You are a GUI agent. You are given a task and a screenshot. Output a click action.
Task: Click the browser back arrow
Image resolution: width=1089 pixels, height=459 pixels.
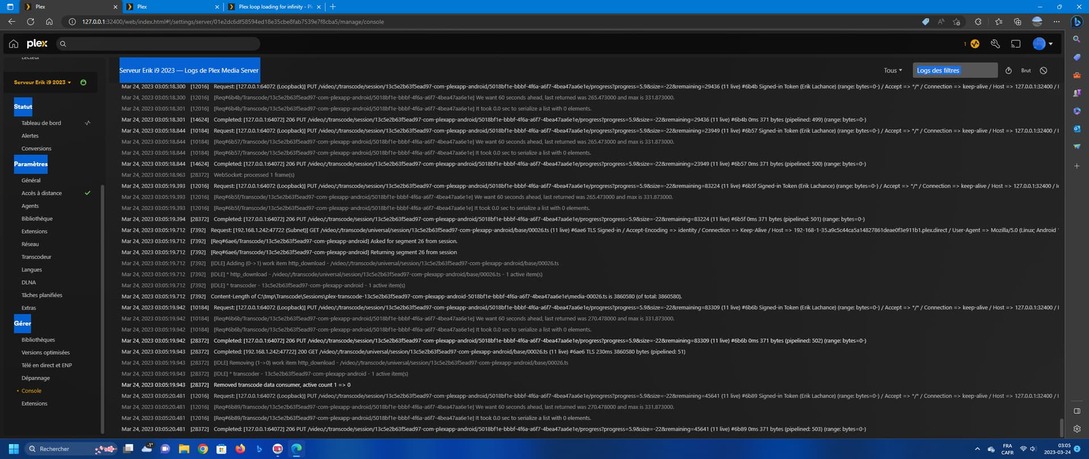pos(11,22)
